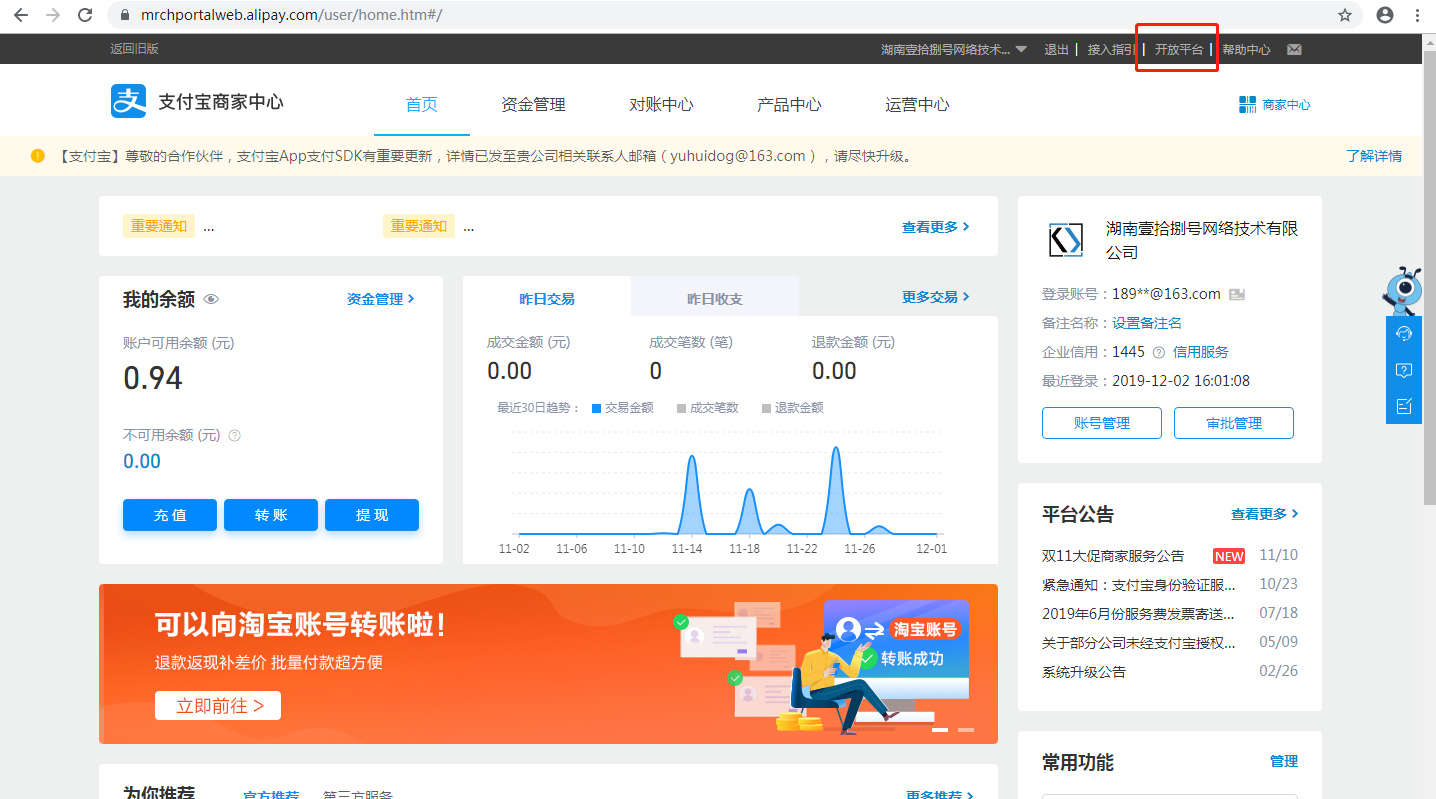Screen dimensions: 1436x799
Task: Click 管理 in 常用功能 panel
Action: click(x=1284, y=761)
